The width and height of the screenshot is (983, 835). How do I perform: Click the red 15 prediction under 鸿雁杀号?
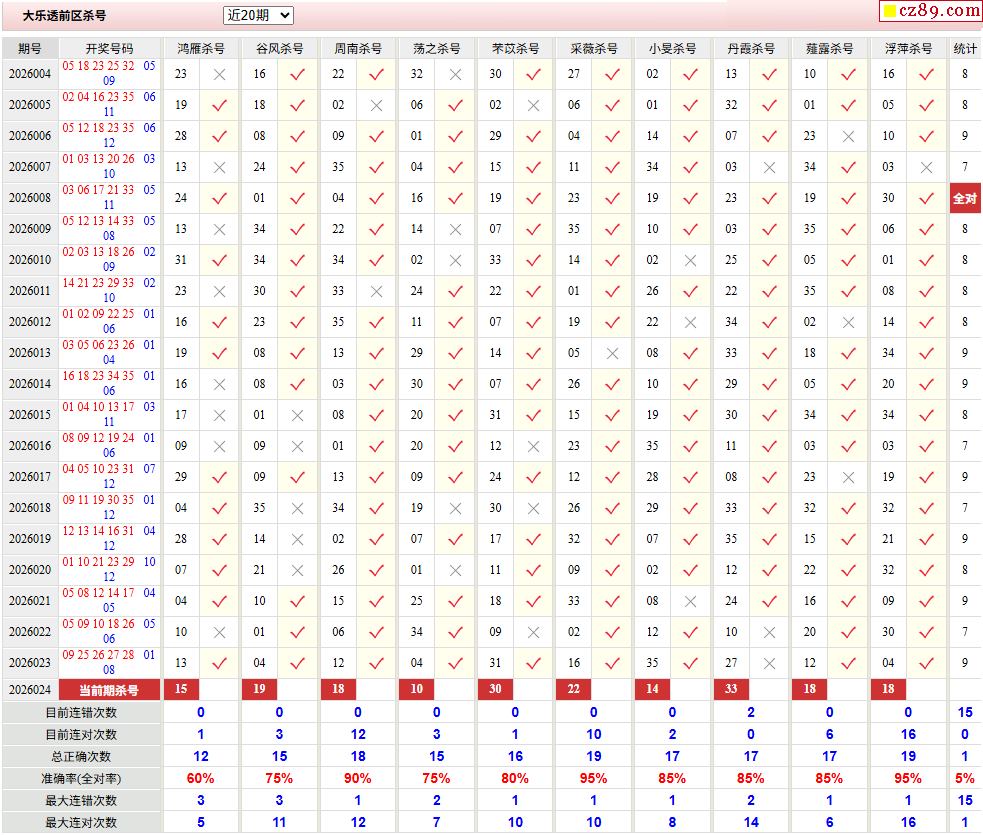pyautogui.click(x=181, y=689)
